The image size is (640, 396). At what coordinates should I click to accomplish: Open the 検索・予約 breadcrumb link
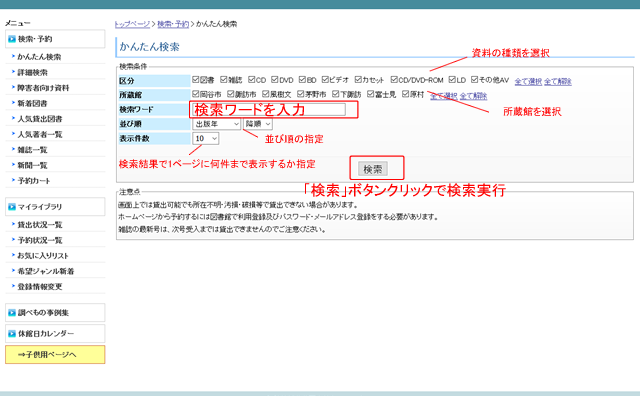point(173,24)
